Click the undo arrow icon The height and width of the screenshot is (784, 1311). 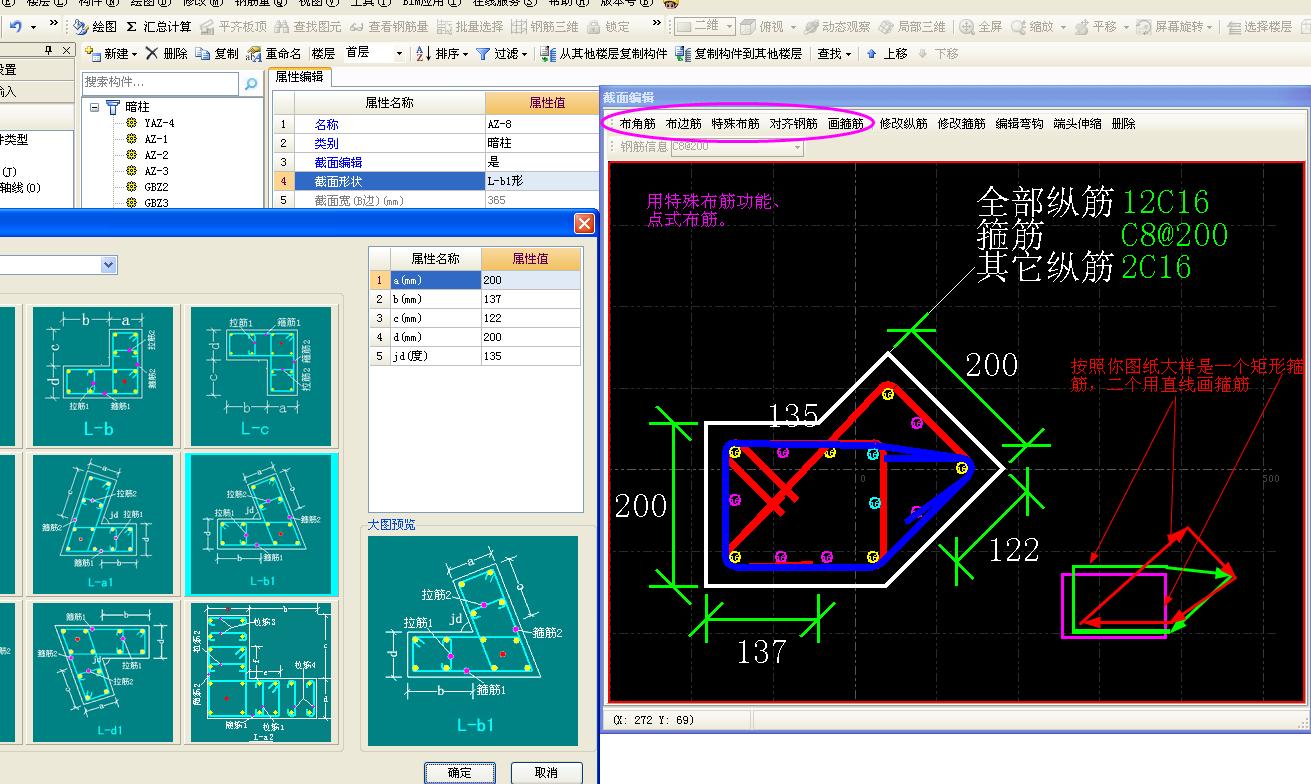pyautogui.click(x=16, y=27)
